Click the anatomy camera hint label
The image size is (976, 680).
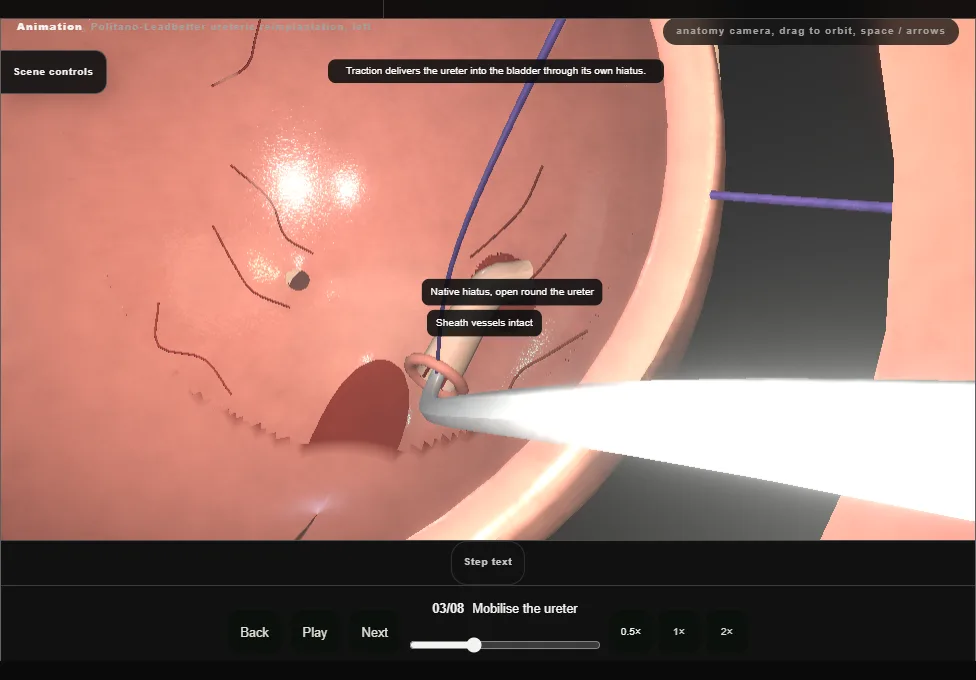(810, 31)
